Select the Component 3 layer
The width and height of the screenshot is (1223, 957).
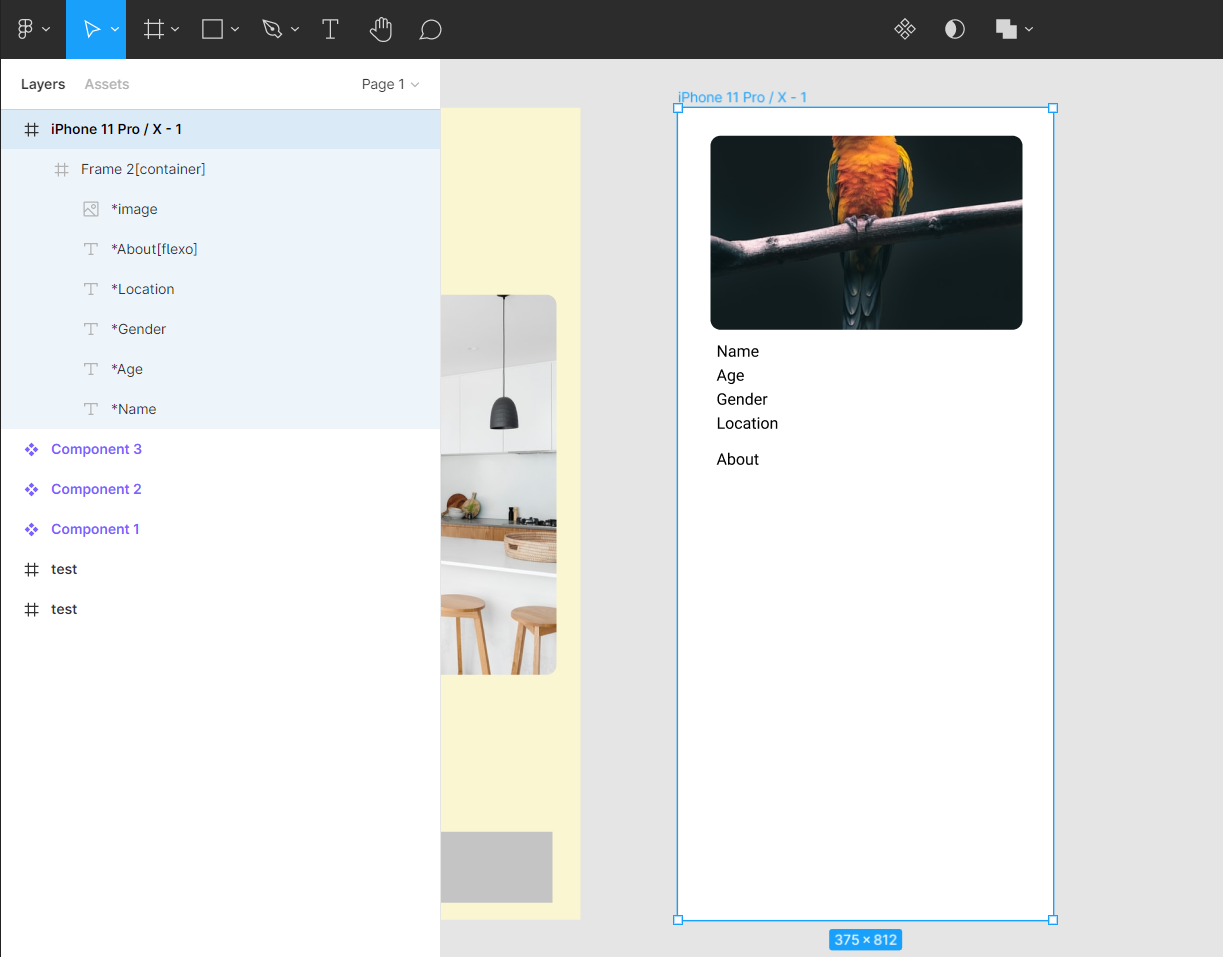[x=220, y=449]
